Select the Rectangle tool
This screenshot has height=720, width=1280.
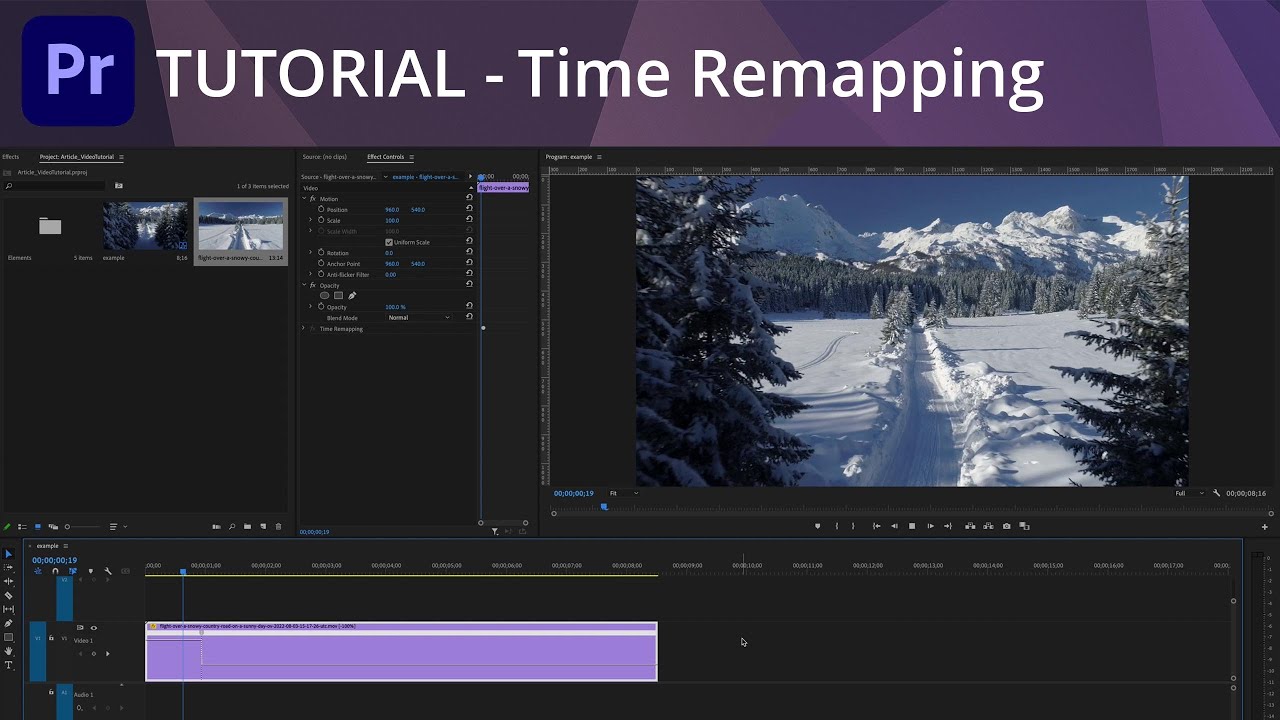point(9,637)
